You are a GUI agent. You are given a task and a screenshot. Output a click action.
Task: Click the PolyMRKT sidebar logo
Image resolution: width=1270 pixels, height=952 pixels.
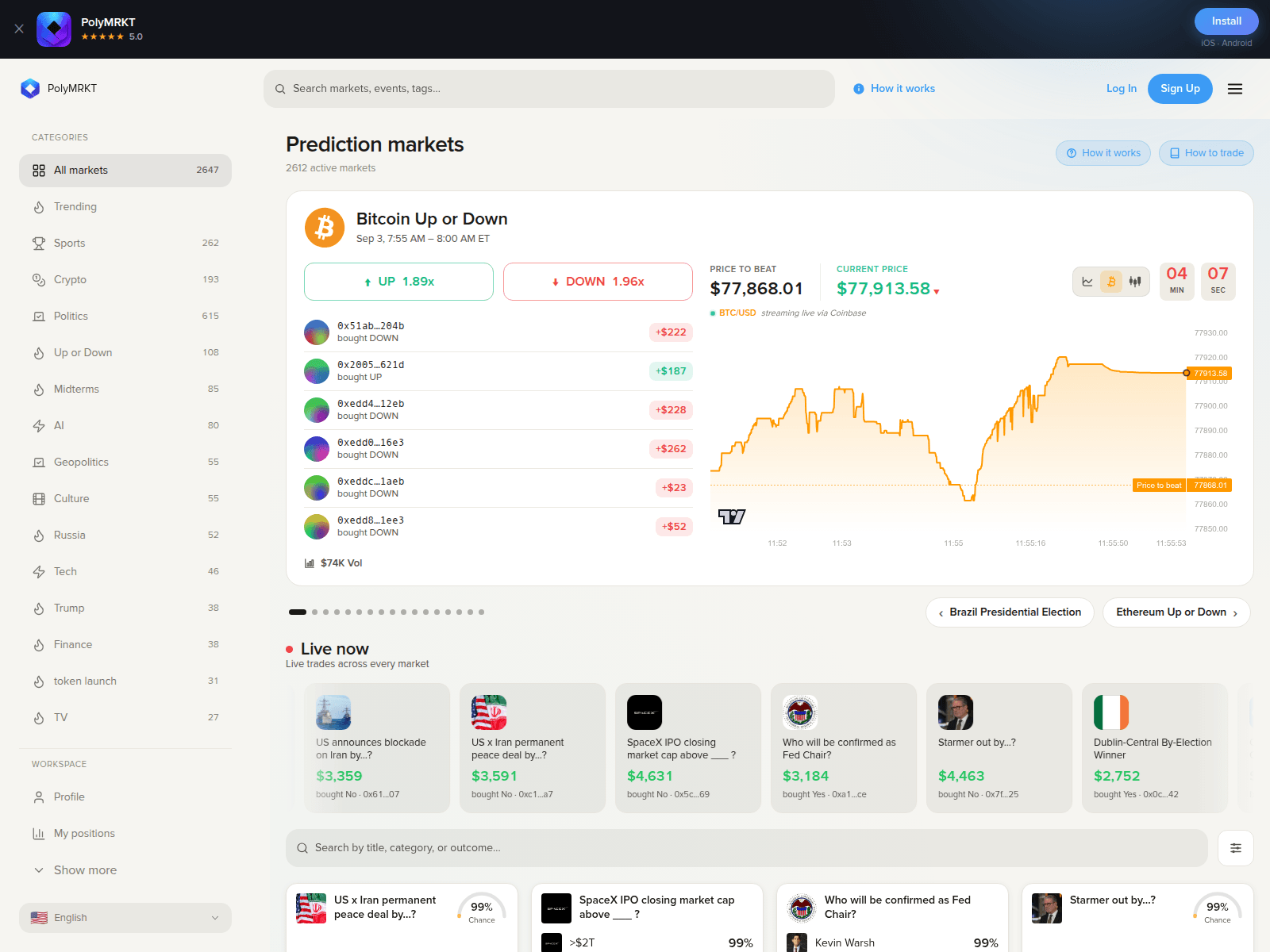pos(30,89)
